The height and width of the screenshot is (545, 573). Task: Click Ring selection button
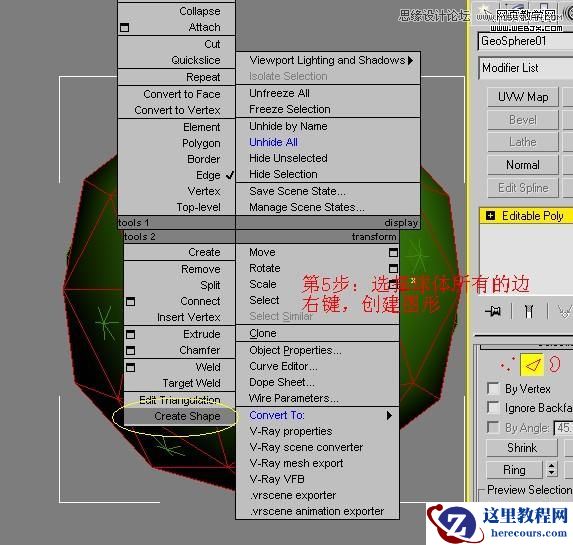(514, 470)
